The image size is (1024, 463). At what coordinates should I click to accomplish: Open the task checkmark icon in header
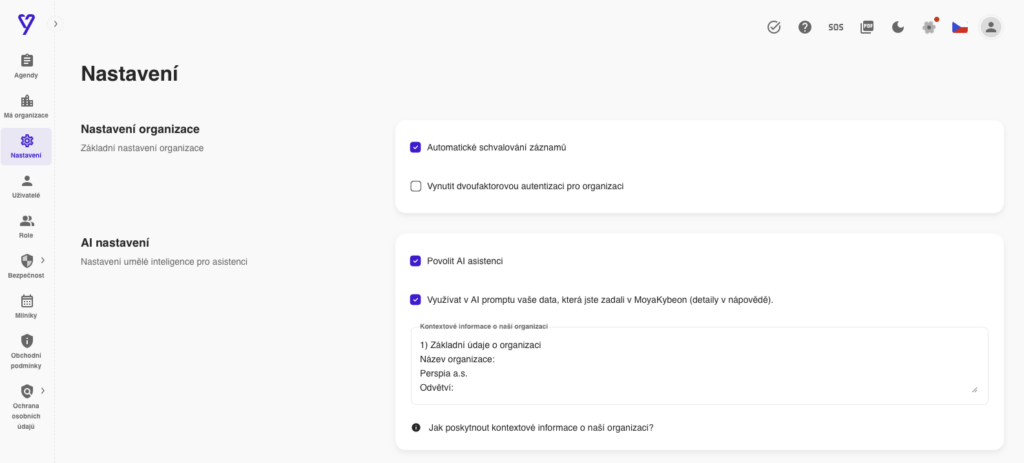[x=774, y=27]
